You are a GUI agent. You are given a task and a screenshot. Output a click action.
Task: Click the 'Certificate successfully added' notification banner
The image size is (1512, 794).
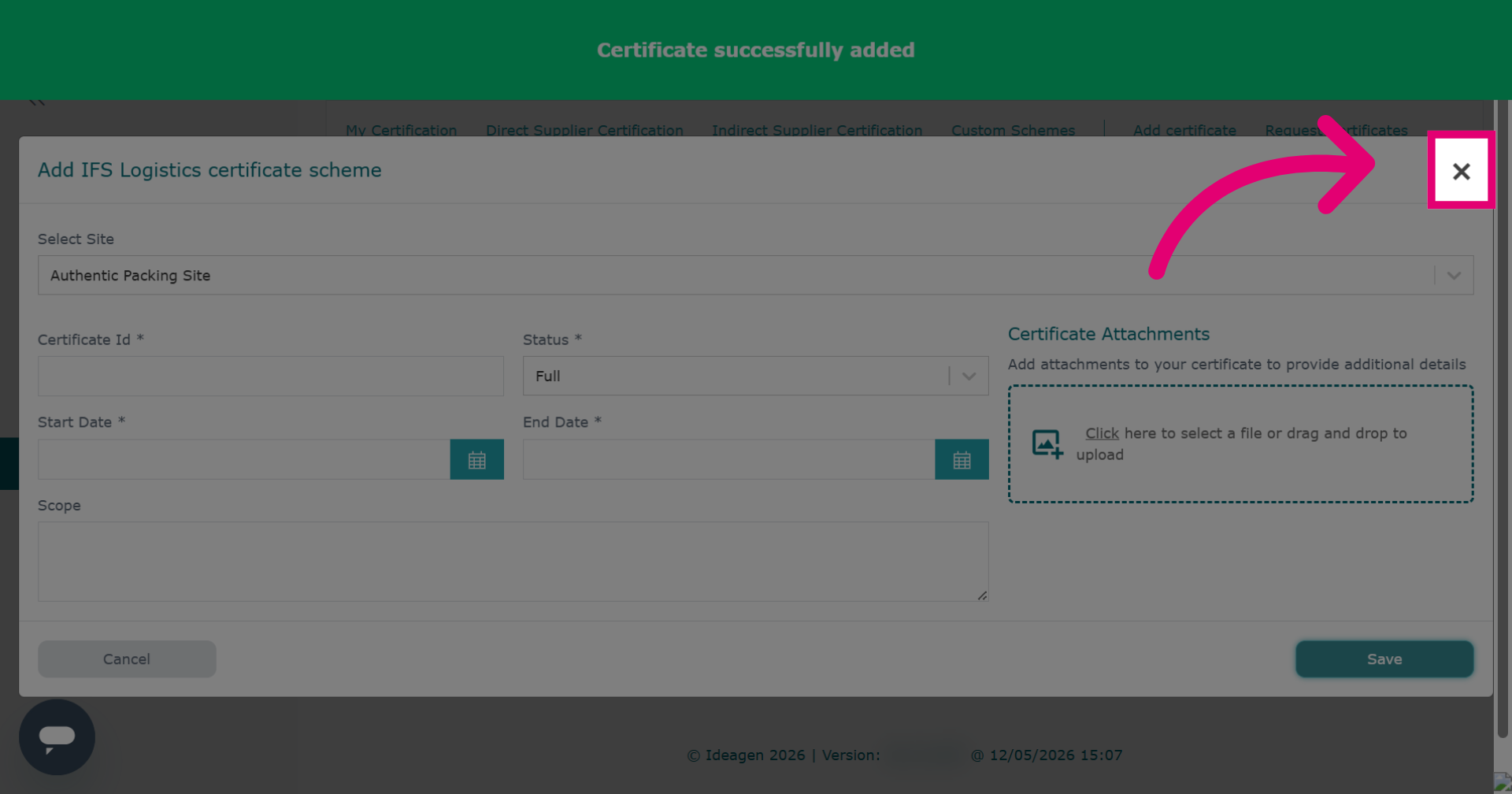(755, 50)
